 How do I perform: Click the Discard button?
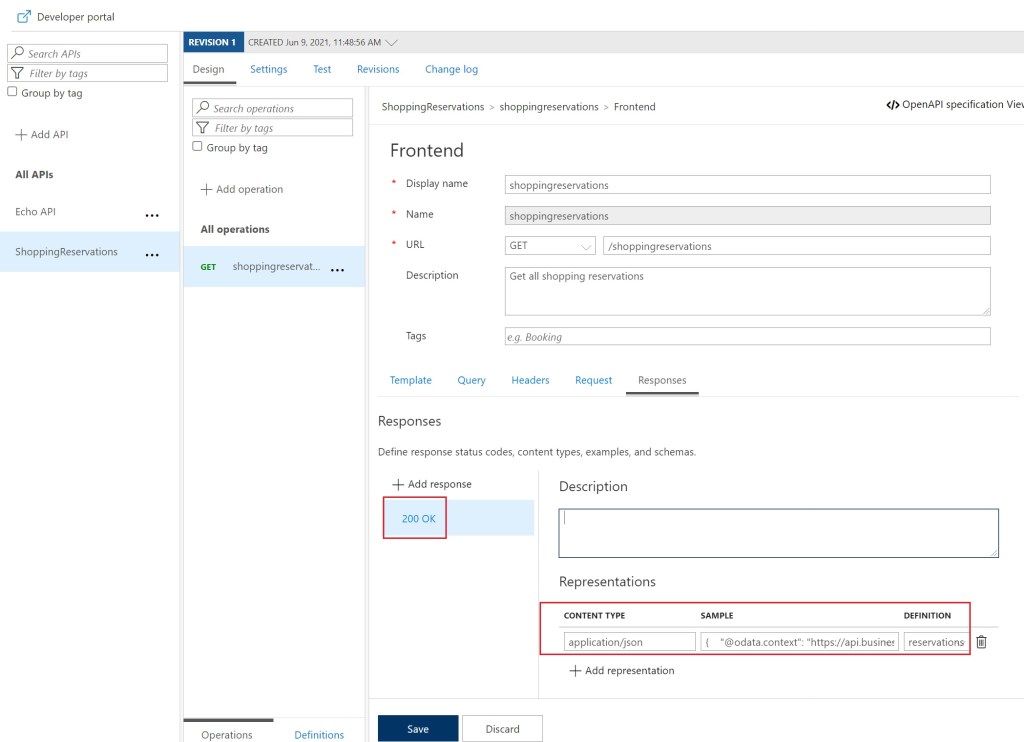[x=502, y=728]
